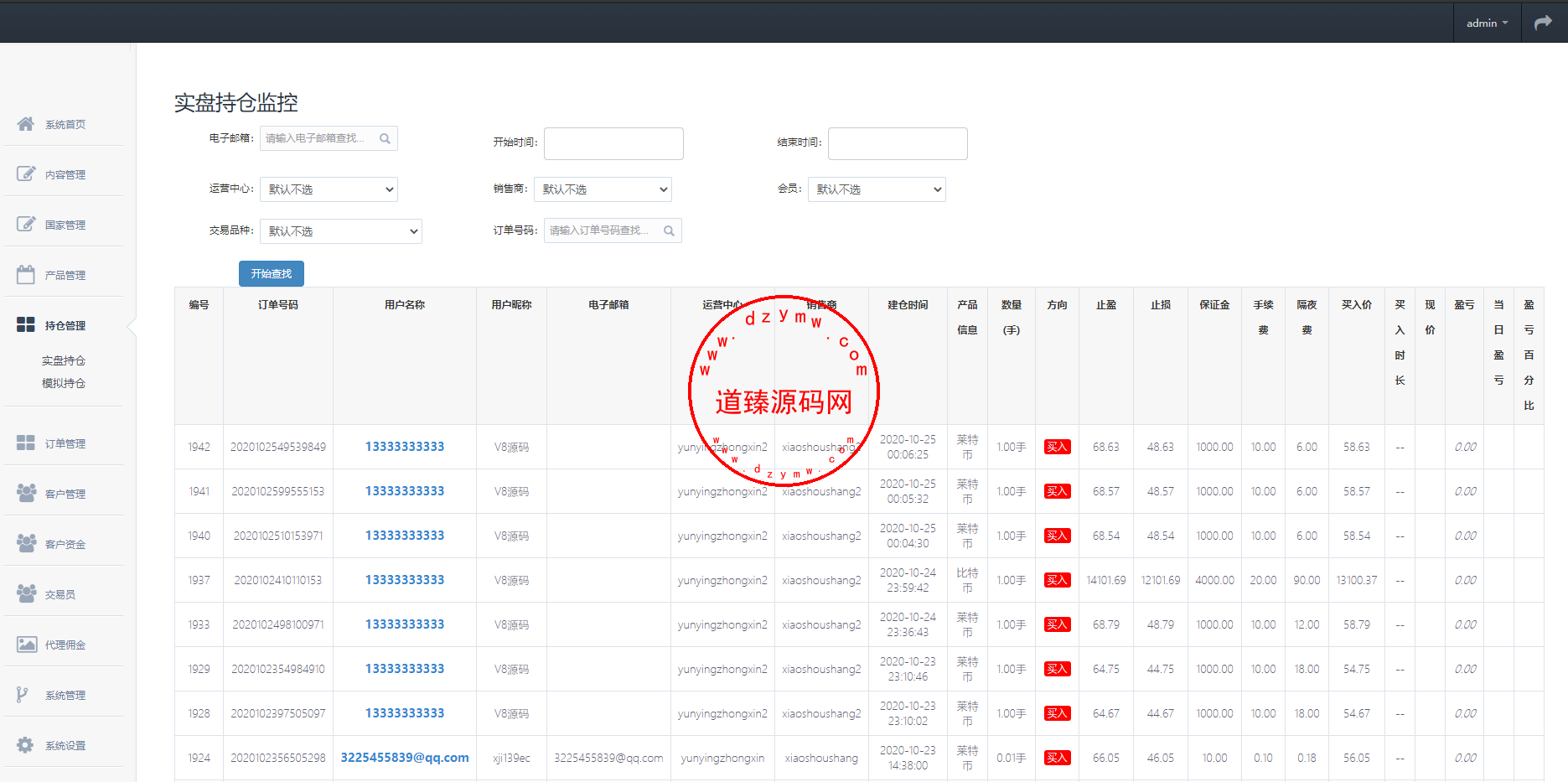Click the email search magnifier icon
1568x782 pixels.
385,138
